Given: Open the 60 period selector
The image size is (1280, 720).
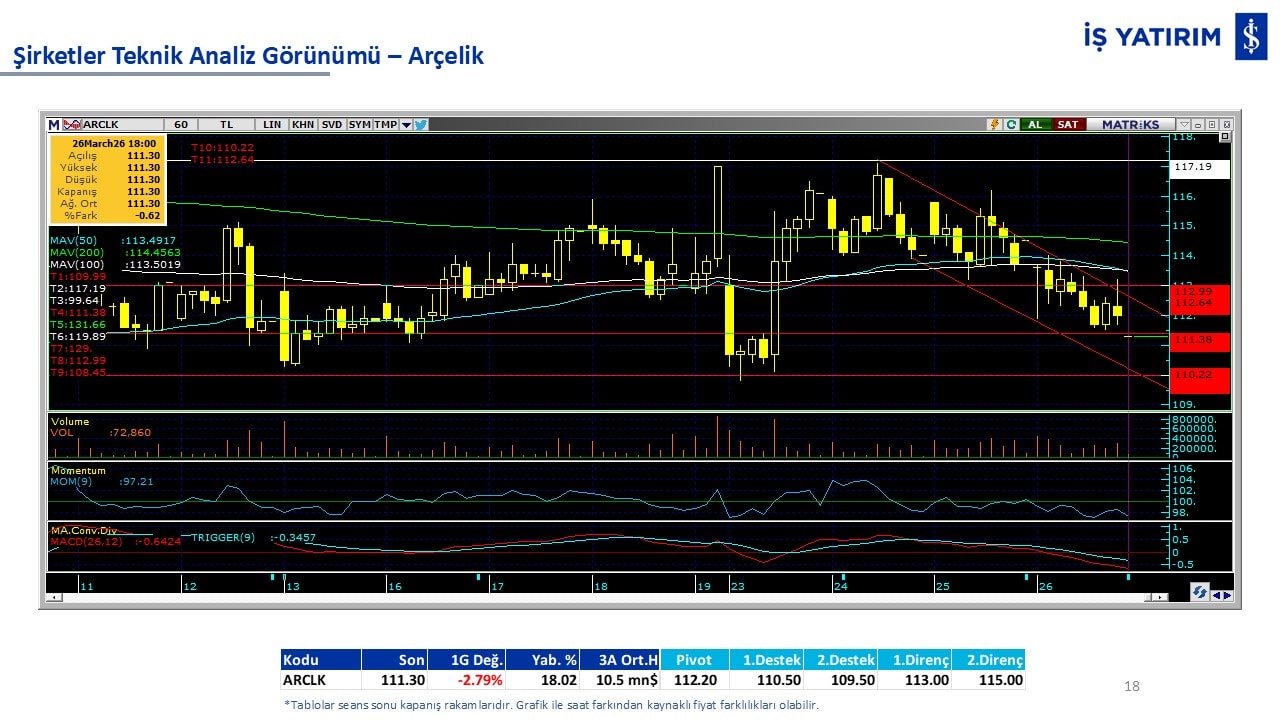Looking at the screenshot, I should pyautogui.click(x=181, y=125).
